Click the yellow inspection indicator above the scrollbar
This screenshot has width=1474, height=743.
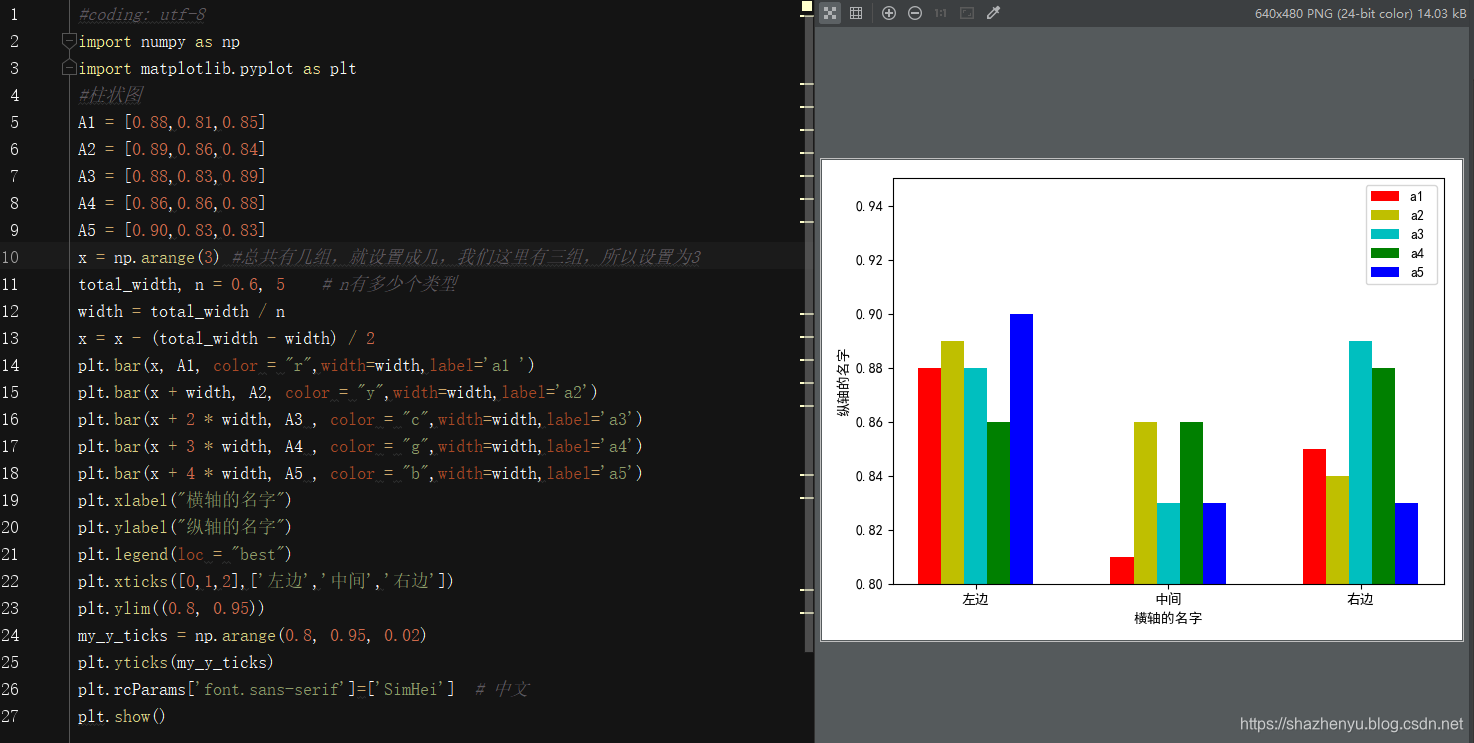[x=807, y=6]
